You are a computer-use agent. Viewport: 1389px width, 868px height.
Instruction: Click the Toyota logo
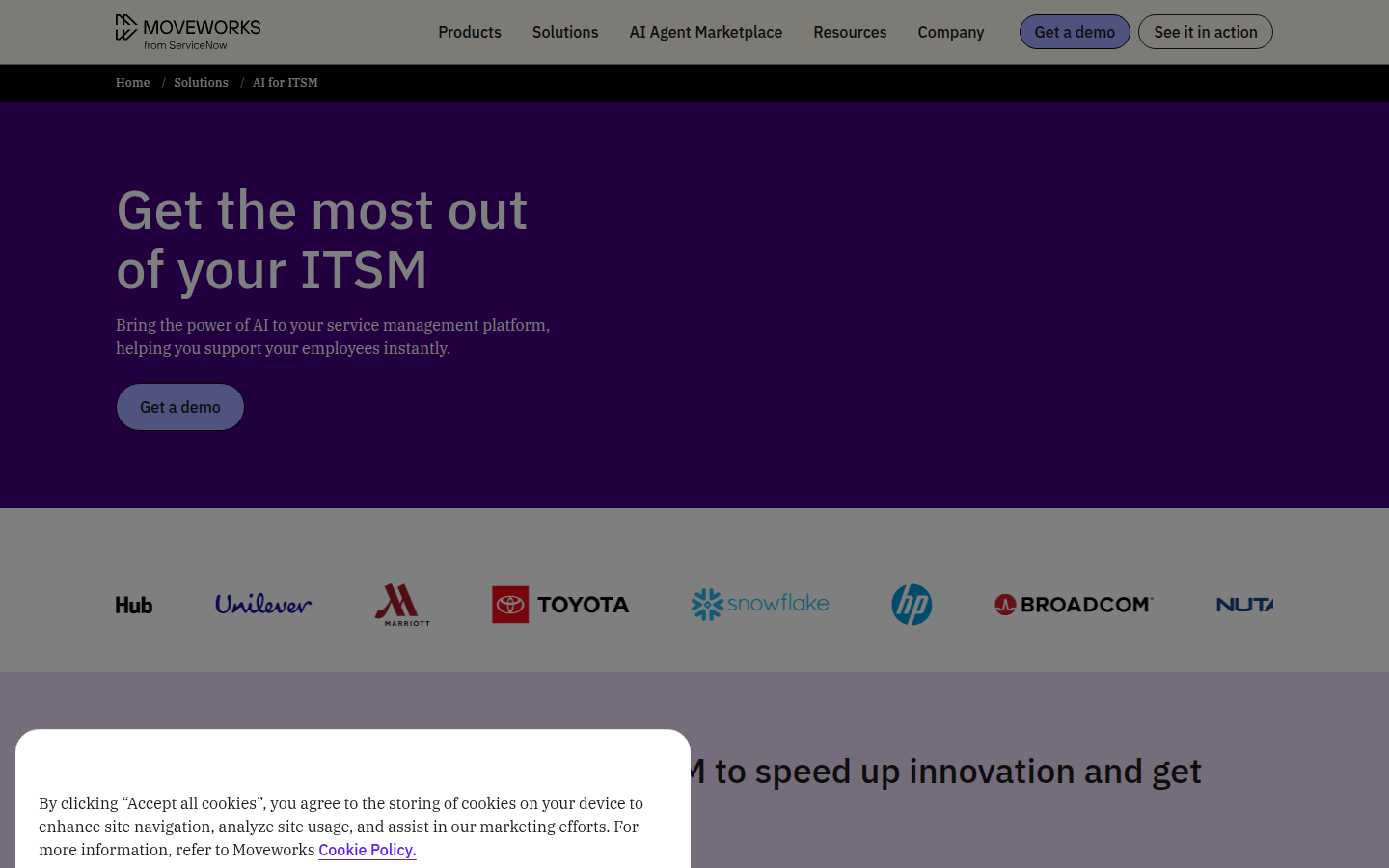tap(560, 605)
